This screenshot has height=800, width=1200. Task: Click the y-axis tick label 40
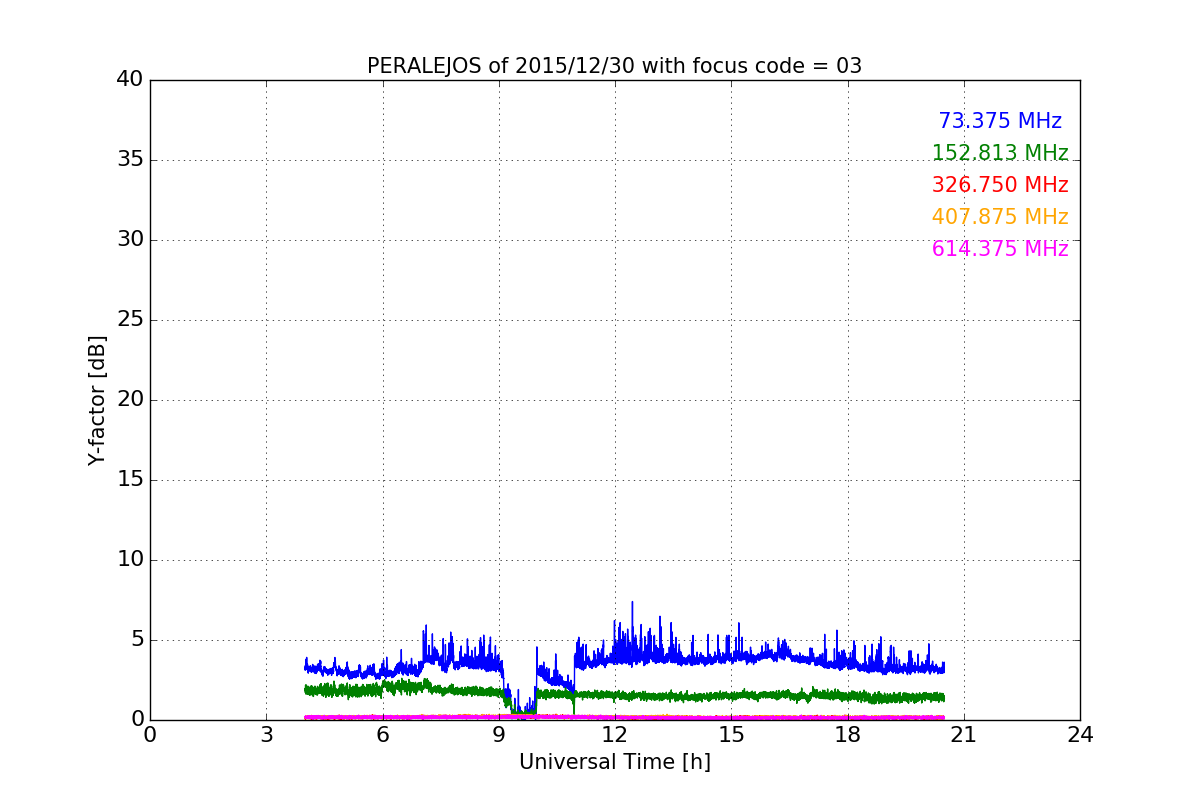click(x=130, y=80)
